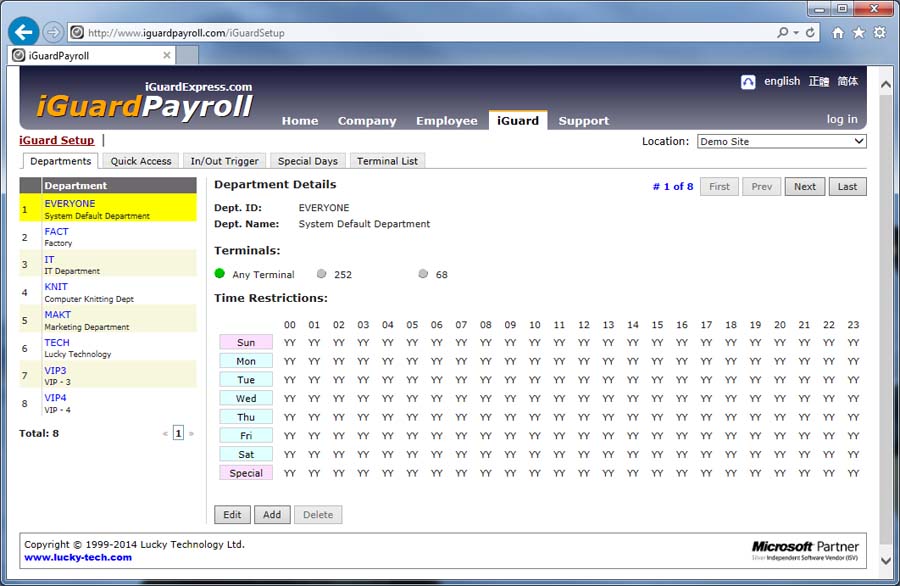Screen dimensions: 900x586
Task: Click the iGuardPayroll logo
Action: coord(145,106)
